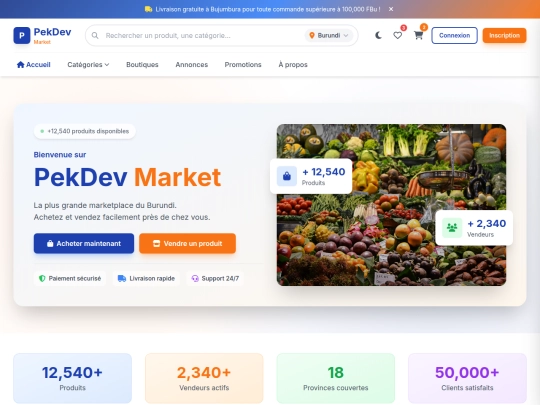The height and width of the screenshot is (405, 540).
Task: Open the Burundi location dropdown
Action: 329,35
